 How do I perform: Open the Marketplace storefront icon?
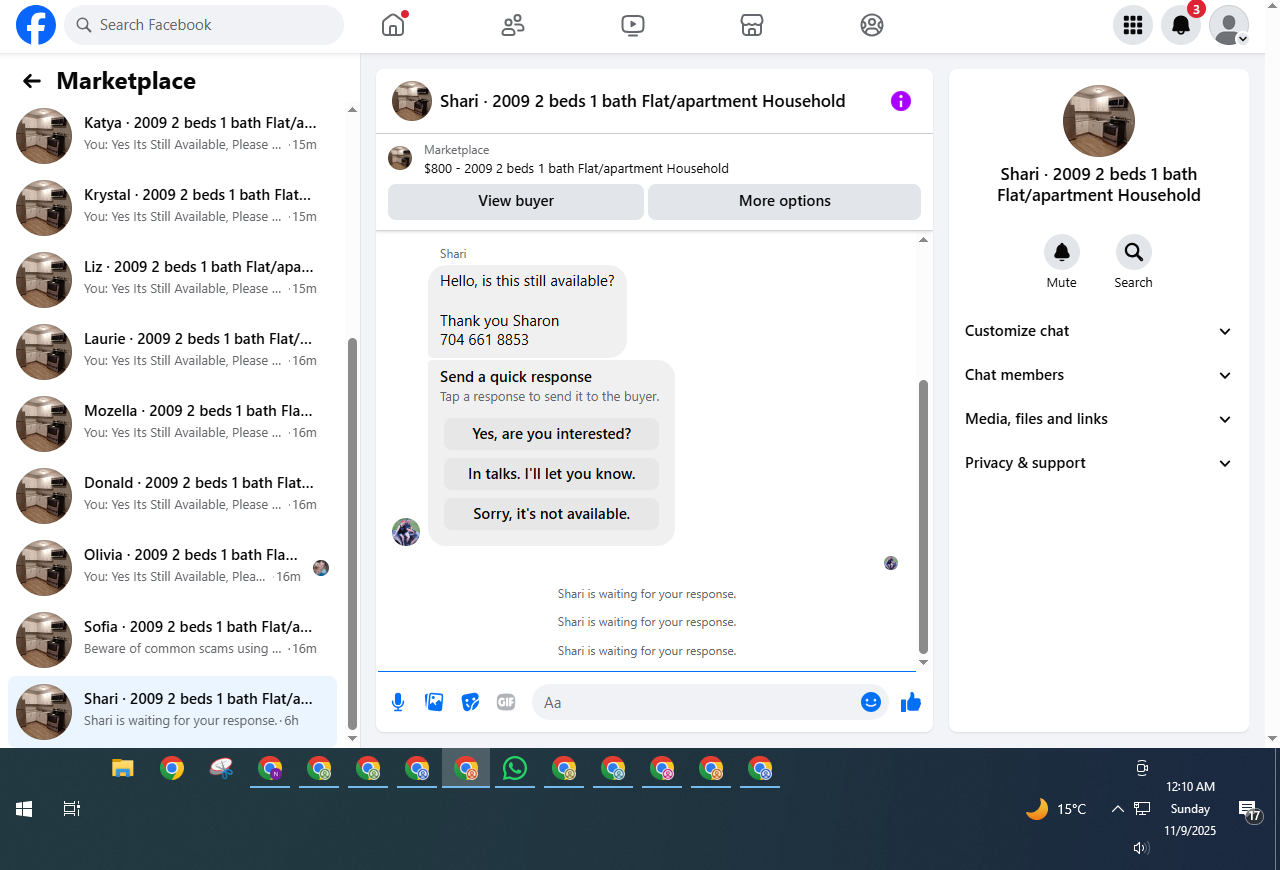point(752,25)
